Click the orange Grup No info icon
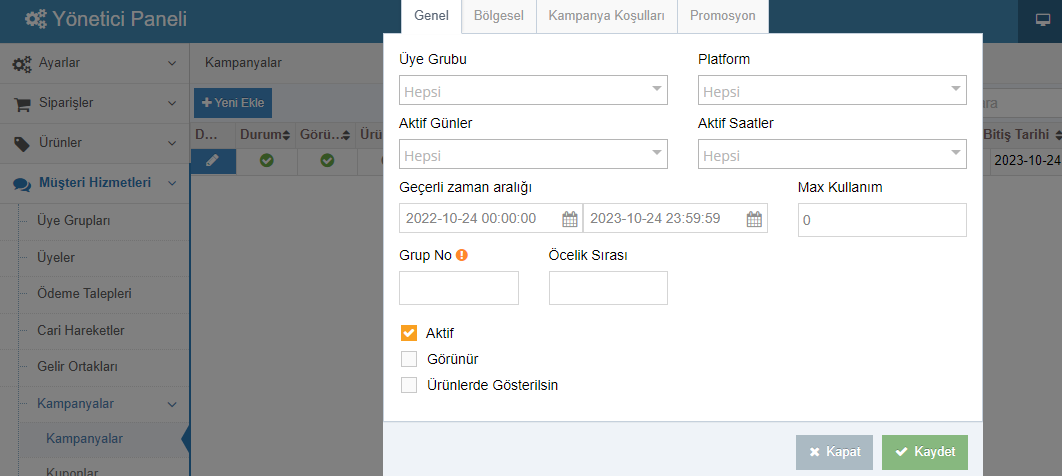 (462, 255)
